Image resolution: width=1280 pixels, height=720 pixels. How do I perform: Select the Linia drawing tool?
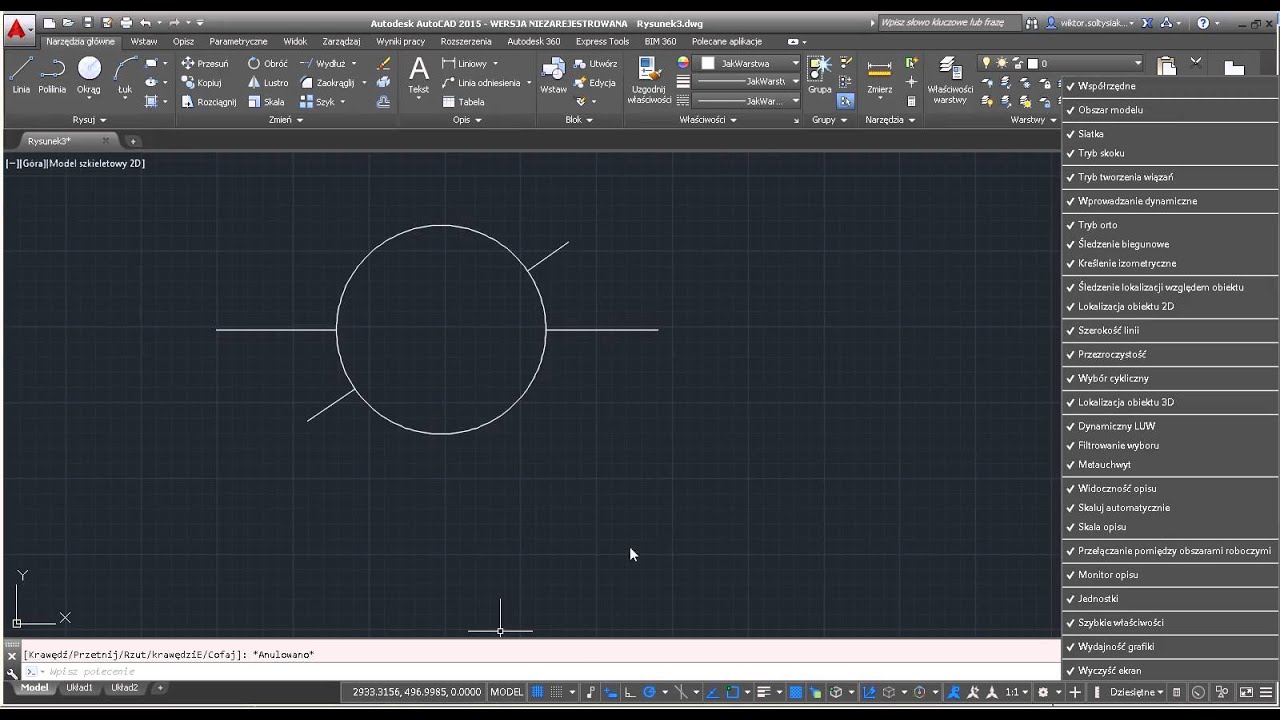pos(21,75)
